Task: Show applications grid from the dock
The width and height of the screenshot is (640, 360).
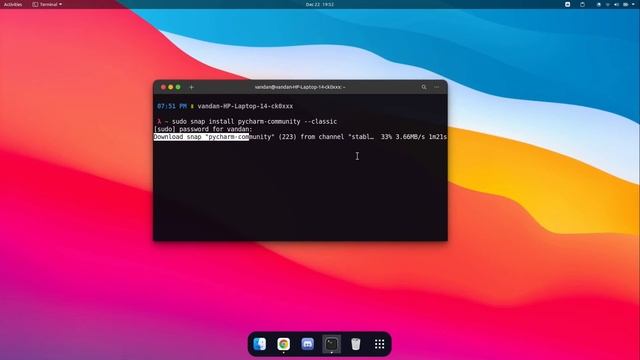Action: coord(380,344)
